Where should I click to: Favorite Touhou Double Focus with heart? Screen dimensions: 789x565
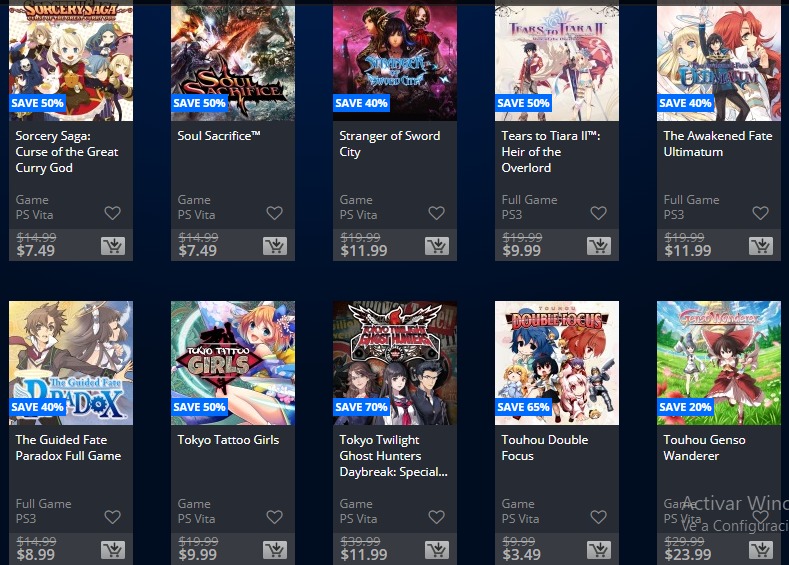598,517
